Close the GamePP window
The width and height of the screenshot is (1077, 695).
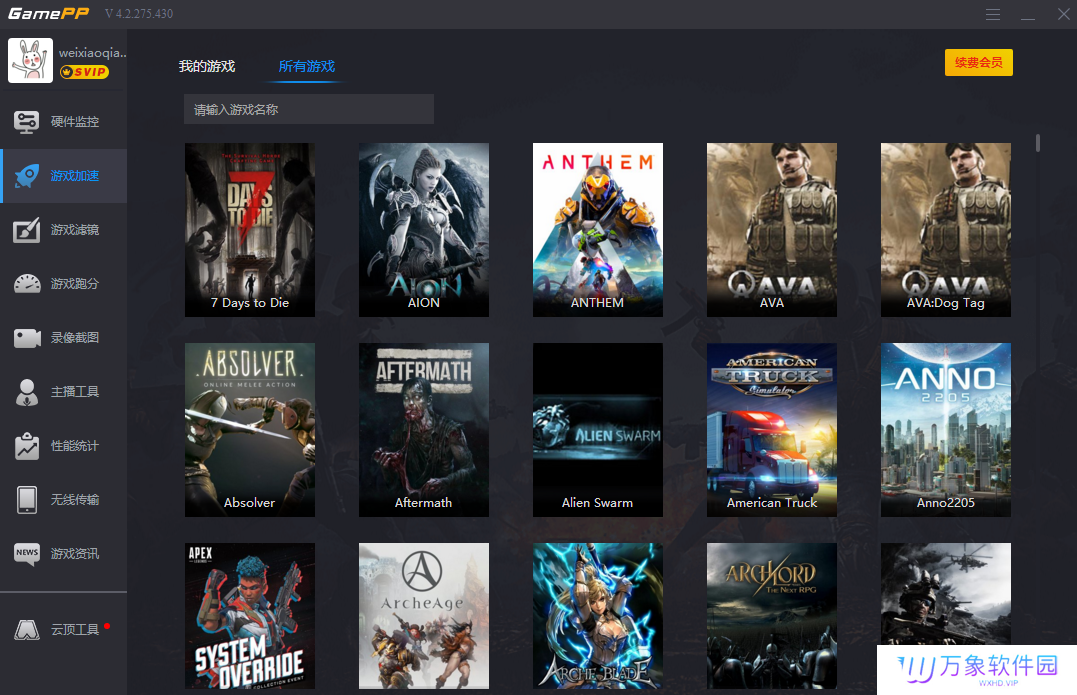coord(1063,14)
